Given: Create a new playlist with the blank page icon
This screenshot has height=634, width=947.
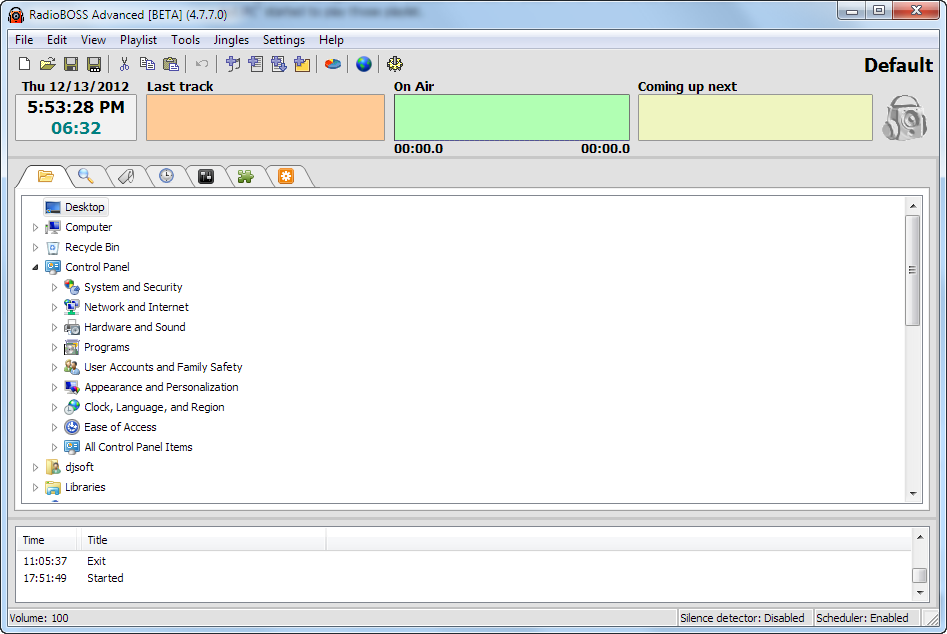Looking at the screenshot, I should 25,63.
